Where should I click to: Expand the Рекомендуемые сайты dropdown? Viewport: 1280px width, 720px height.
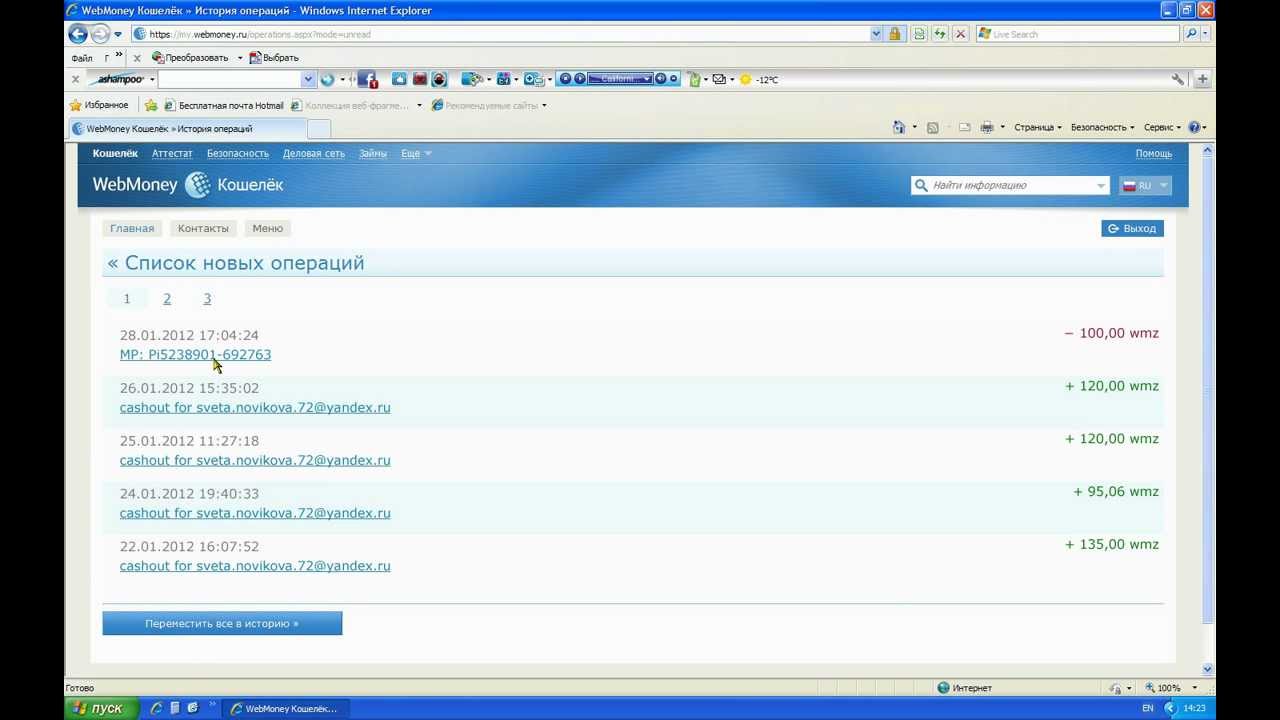pos(544,105)
